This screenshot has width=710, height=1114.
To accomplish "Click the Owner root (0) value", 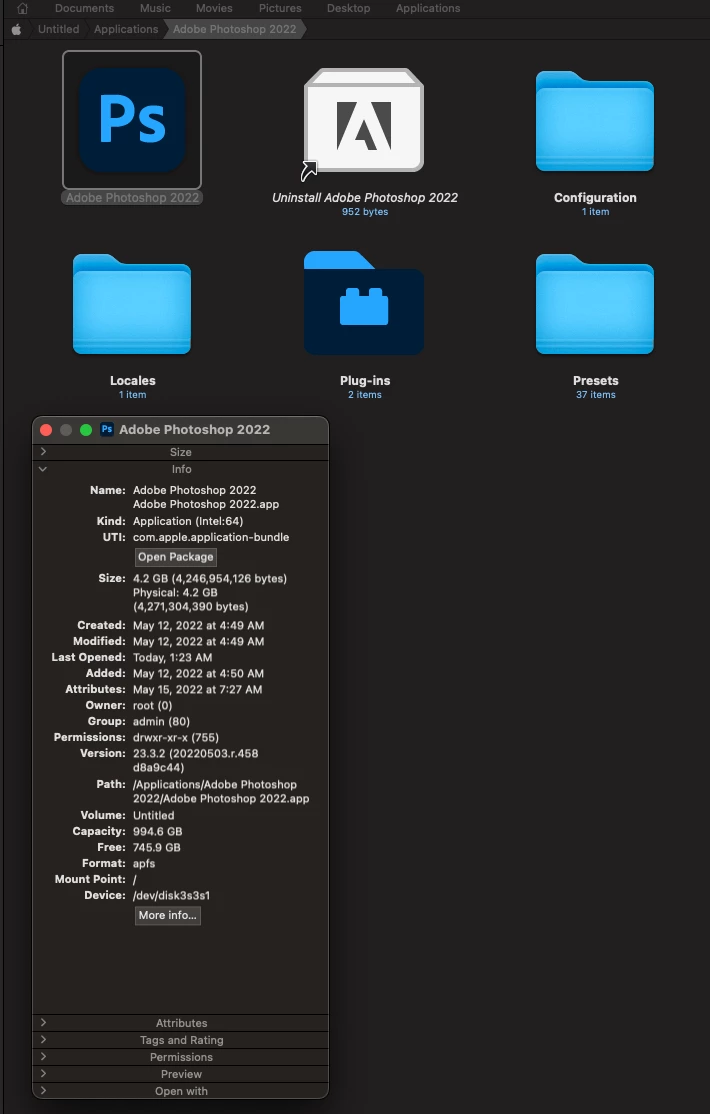I will (152, 705).
